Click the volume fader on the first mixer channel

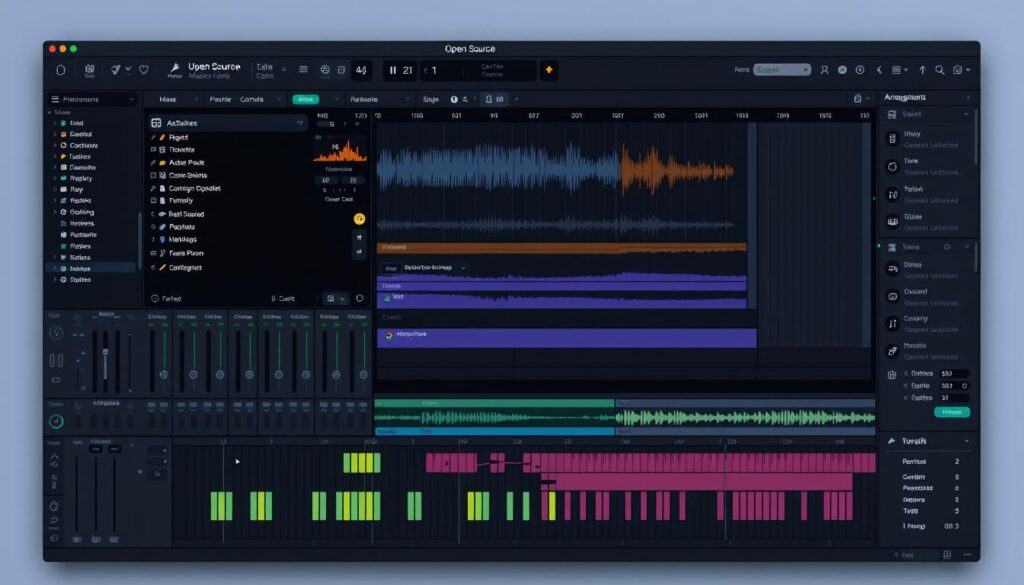[106, 352]
